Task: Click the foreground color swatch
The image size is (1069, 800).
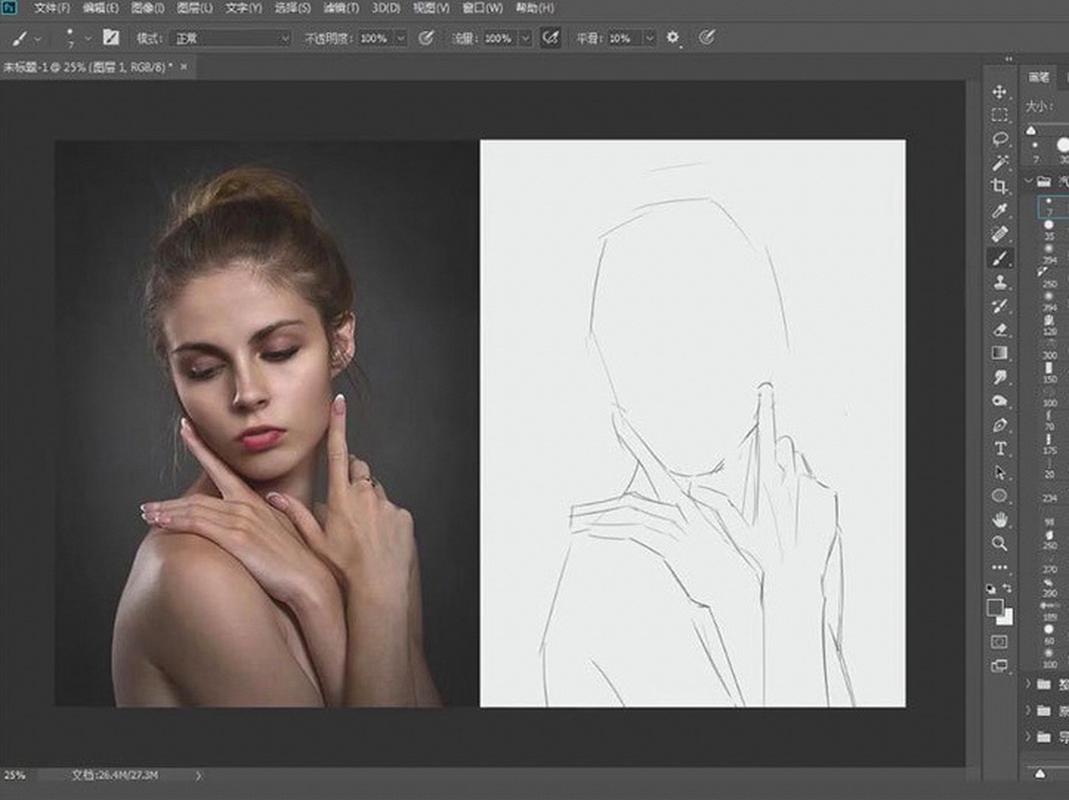Action: [x=995, y=607]
